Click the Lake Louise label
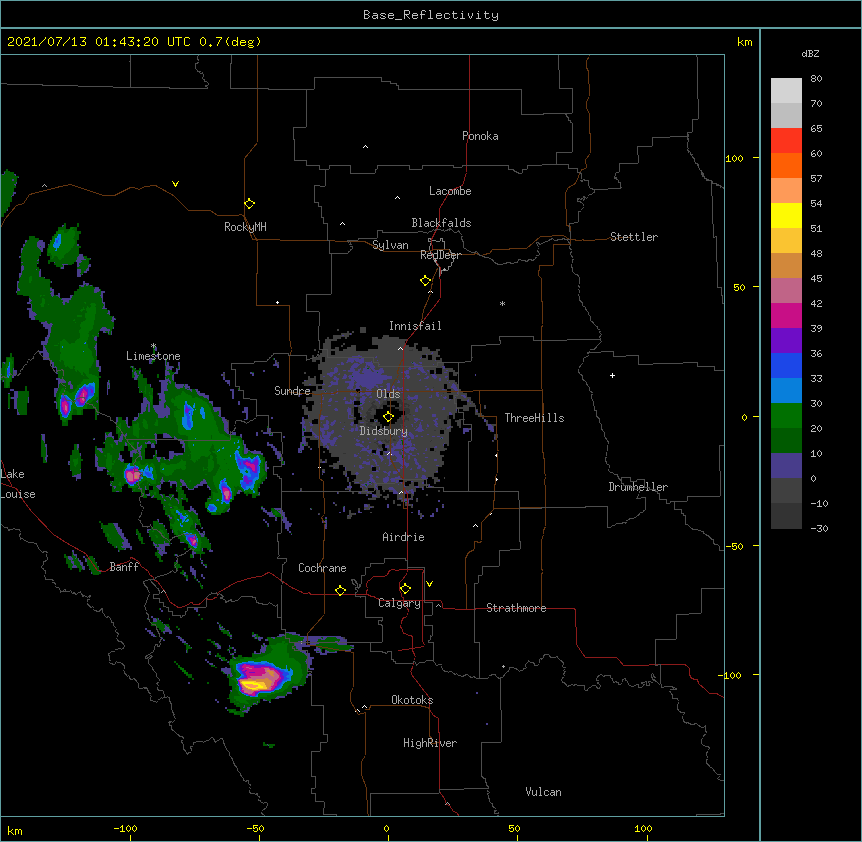This screenshot has height=842, width=862. pyautogui.click(x=16, y=484)
